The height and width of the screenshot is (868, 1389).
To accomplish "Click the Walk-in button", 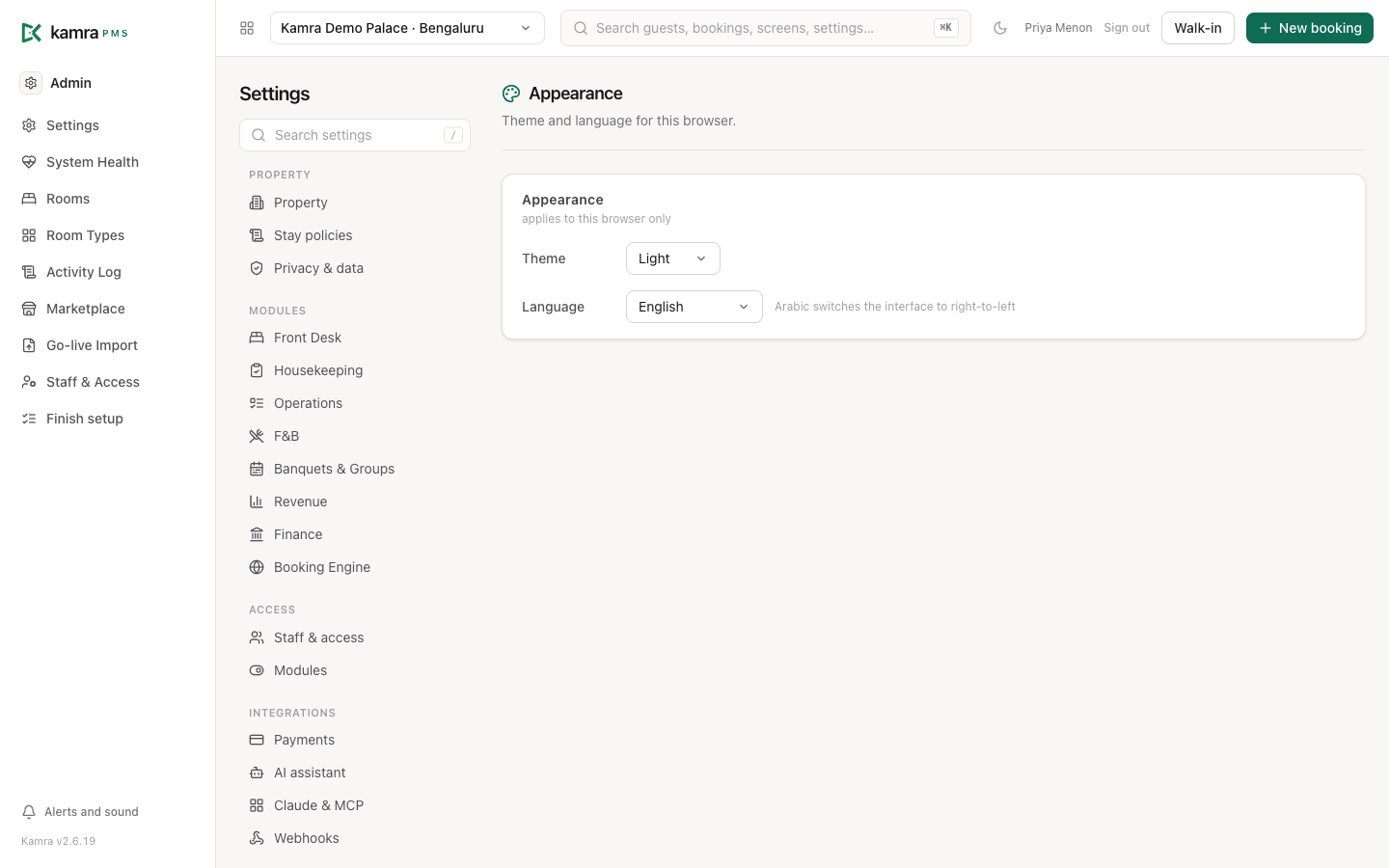I will pos(1198,28).
